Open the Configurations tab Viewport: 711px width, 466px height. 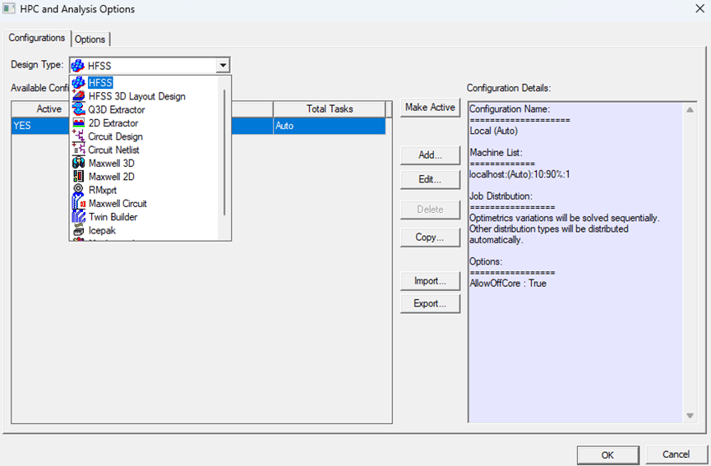(x=37, y=38)
